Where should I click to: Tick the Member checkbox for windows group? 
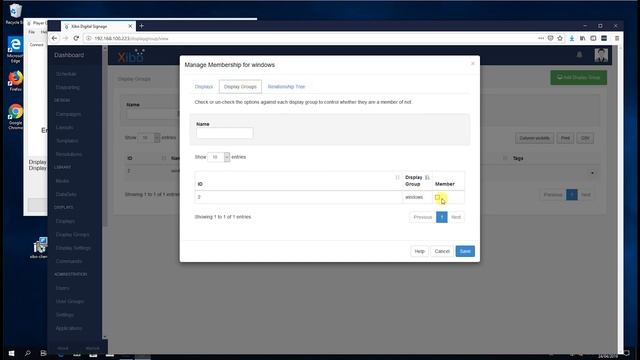point(438,197)
